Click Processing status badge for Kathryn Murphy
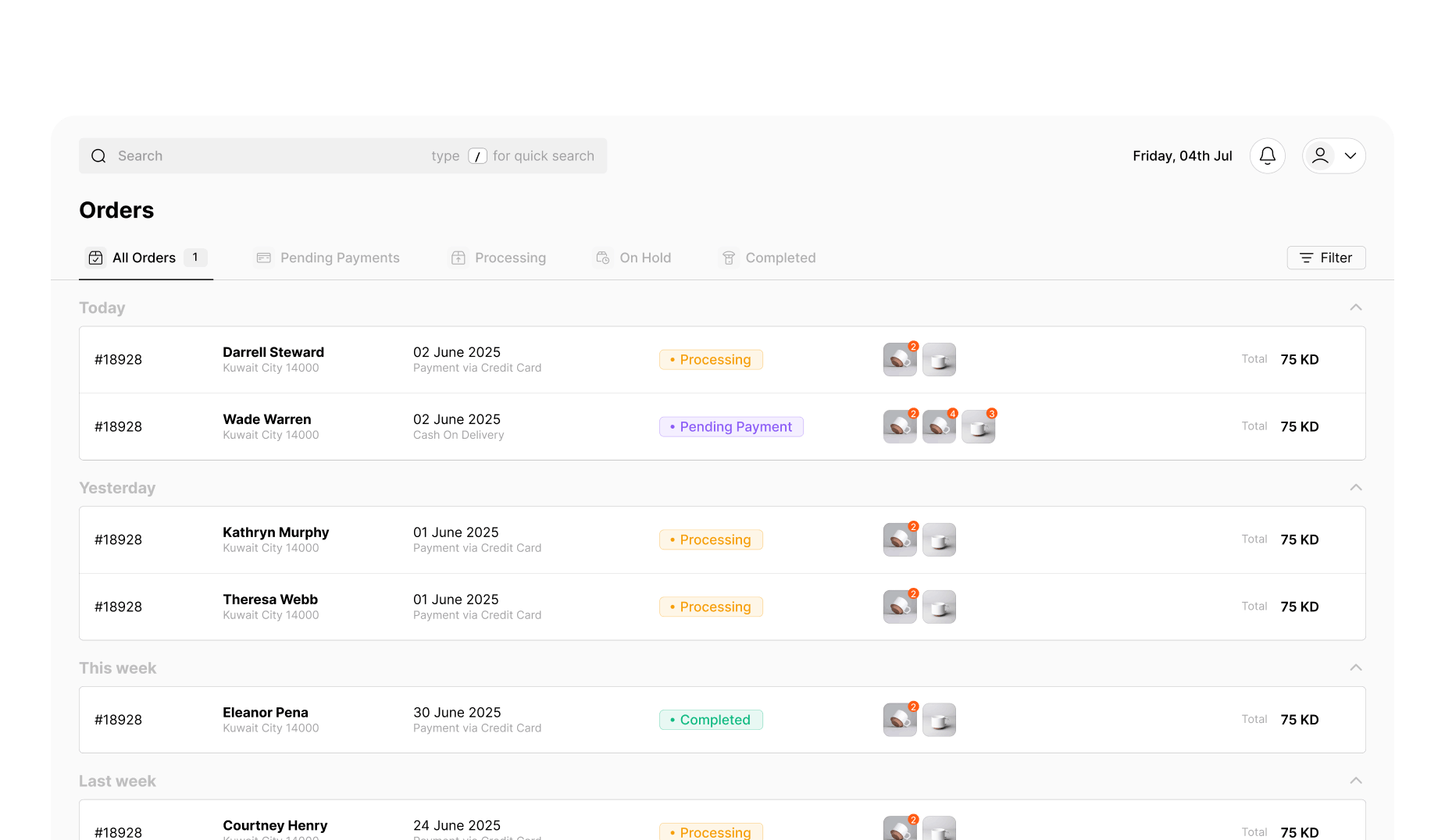Viewport: 1445px width, 840px height. pos(711,540)
